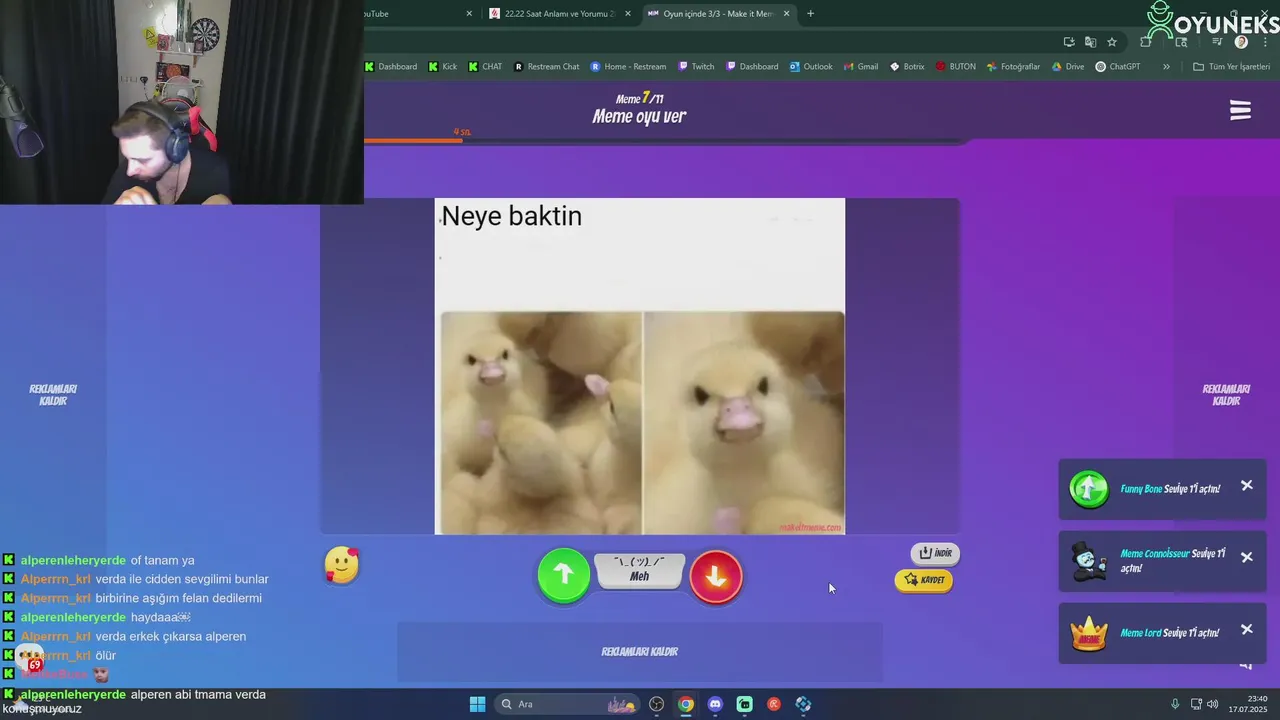Open the Twitch bookmark
Image resolution: width=1280 pixels, height=720 pixels.
click(x=696, y=67)
